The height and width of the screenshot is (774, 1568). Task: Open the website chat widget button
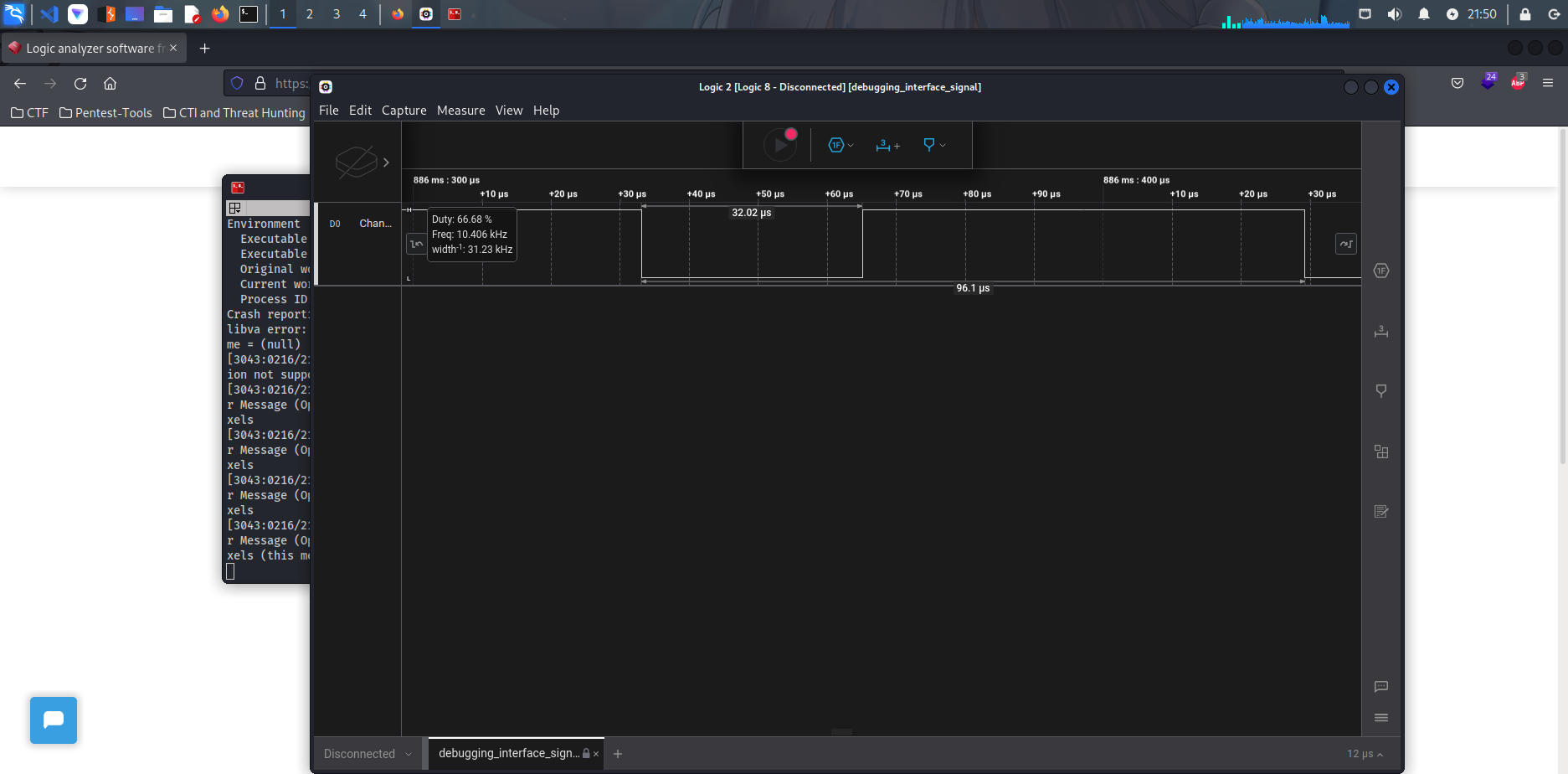[x=54, y=720]
